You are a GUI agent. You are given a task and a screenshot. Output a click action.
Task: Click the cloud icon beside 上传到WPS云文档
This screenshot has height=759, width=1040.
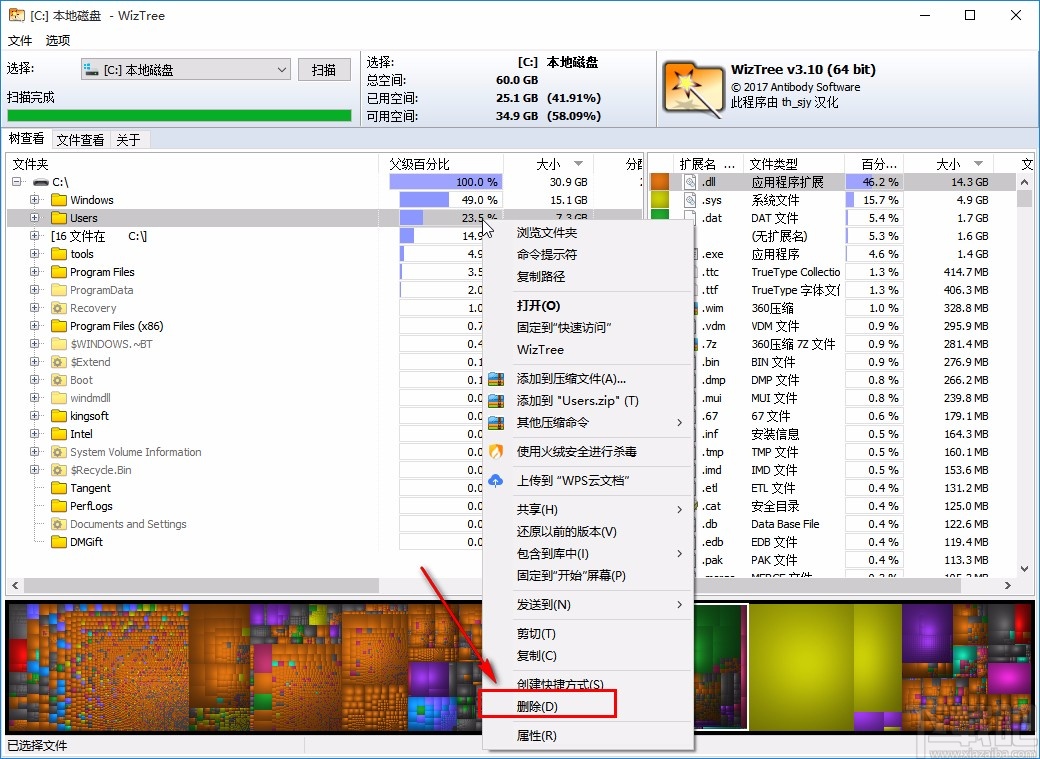coord(494,480)
